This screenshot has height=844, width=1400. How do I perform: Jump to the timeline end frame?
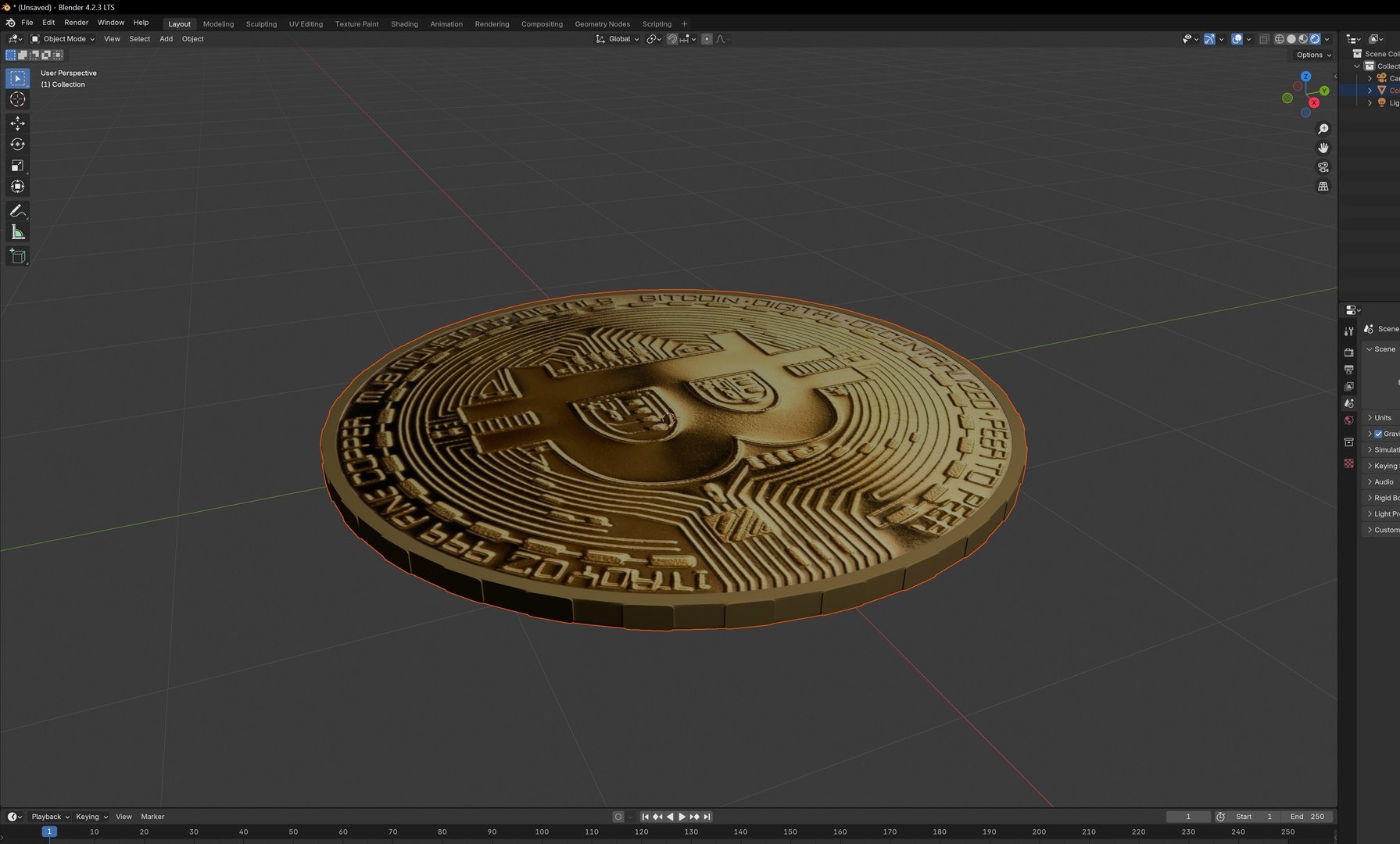[x=707, y=817]
